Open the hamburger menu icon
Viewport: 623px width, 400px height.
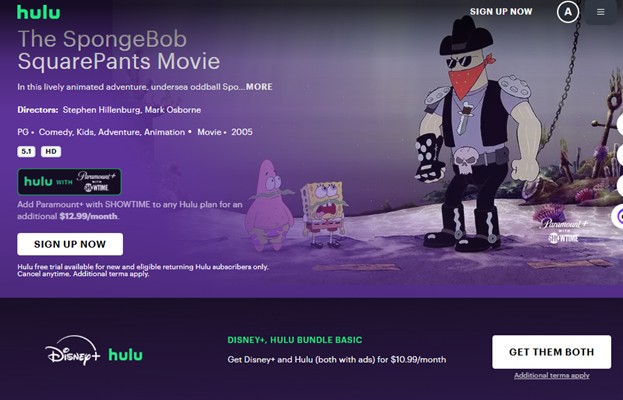click(600, 12)
